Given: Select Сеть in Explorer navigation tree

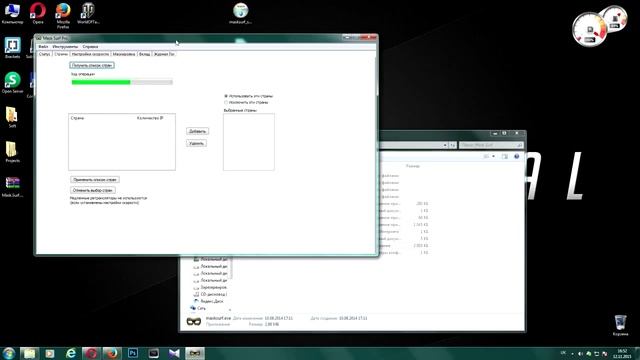Looking at the screenshot, I should tap(198, 308).
